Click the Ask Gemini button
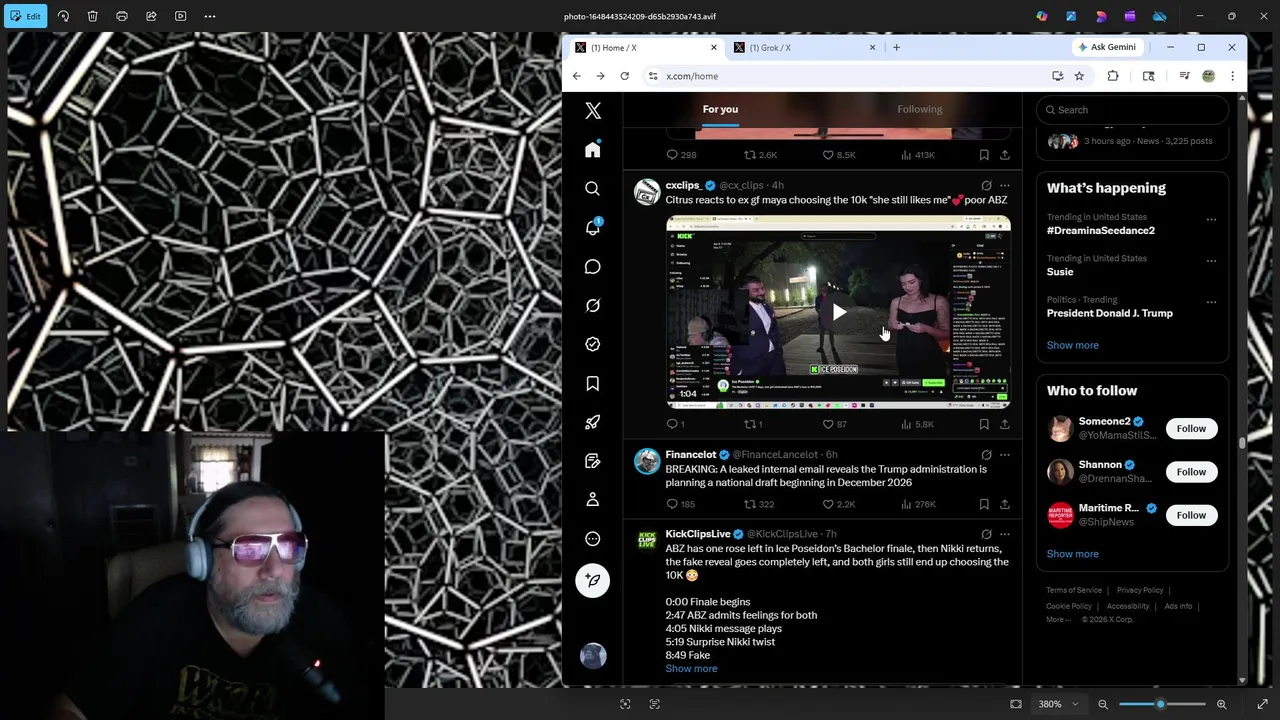The image size is (1280, 720). pyautogui.click(x=1107, y=47)
